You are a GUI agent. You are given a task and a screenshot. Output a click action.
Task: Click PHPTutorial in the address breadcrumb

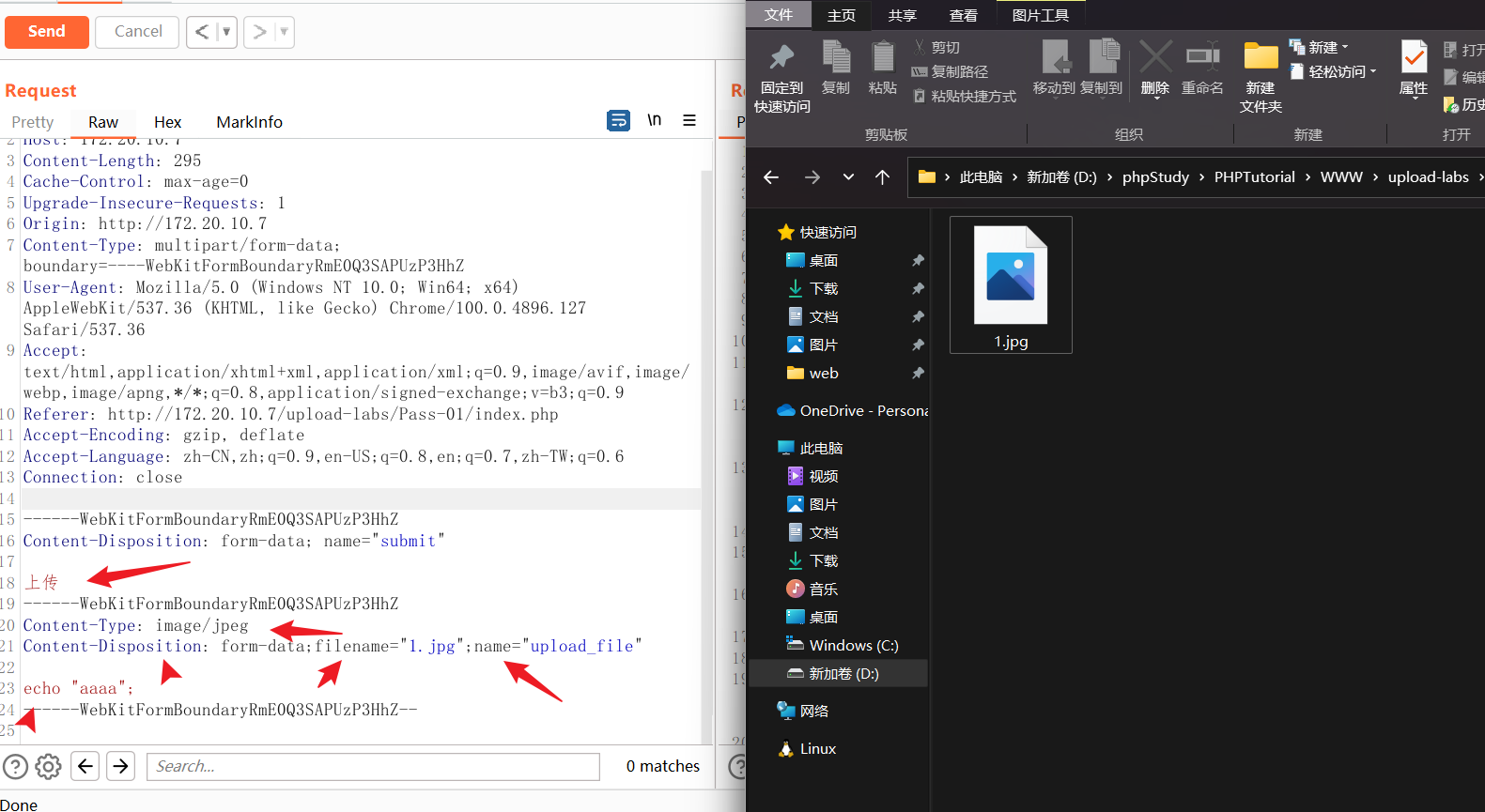1254,177
